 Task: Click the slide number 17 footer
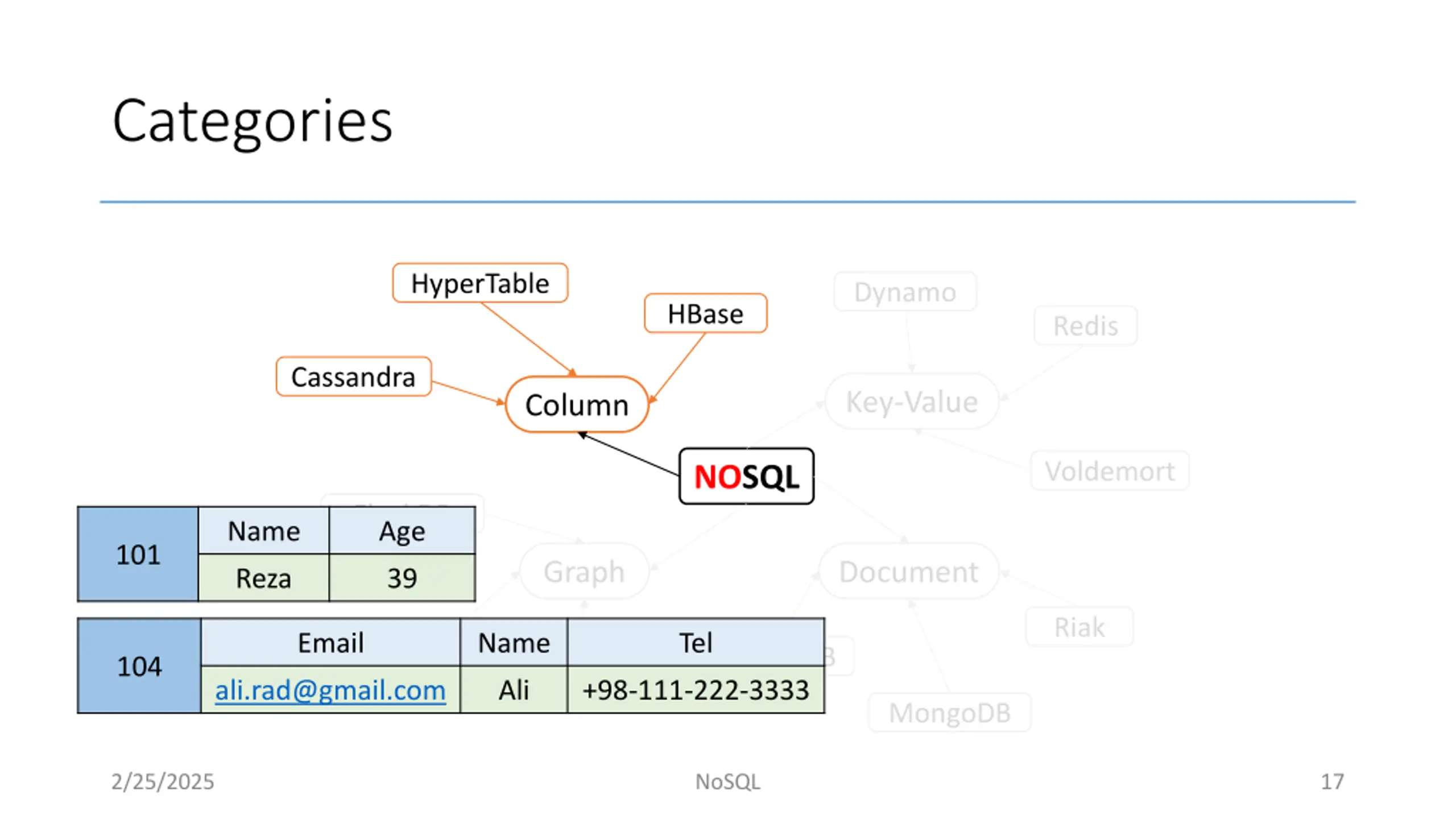coord(1332,781)
